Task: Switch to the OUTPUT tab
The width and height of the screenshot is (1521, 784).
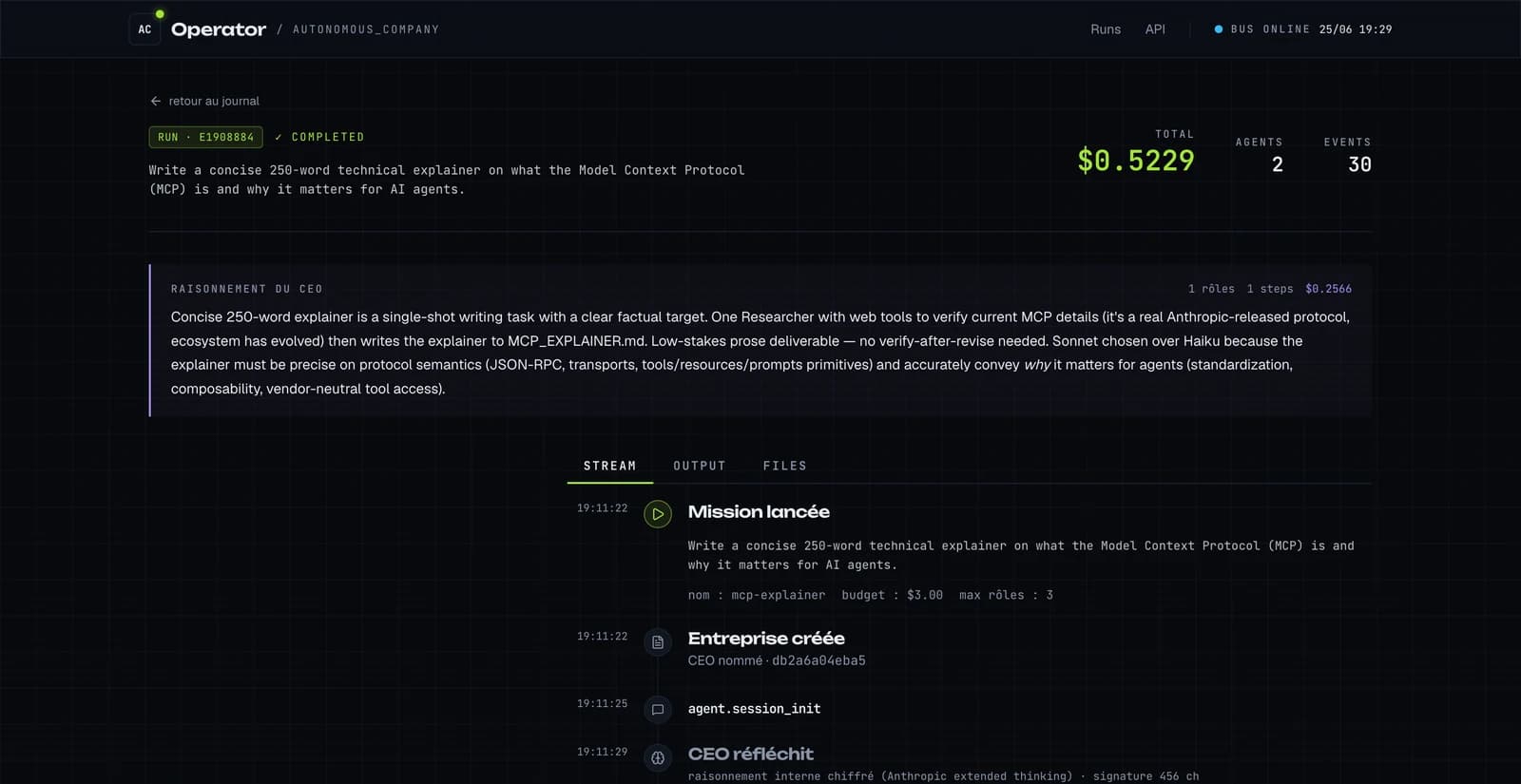Action: coord(700,466)
